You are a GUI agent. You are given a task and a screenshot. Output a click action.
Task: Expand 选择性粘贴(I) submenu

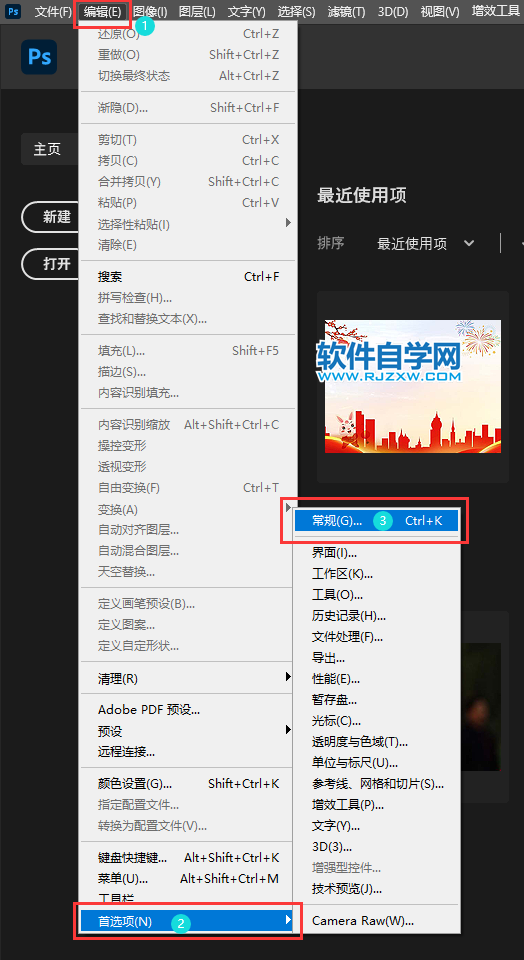click(x=188, y=224)
